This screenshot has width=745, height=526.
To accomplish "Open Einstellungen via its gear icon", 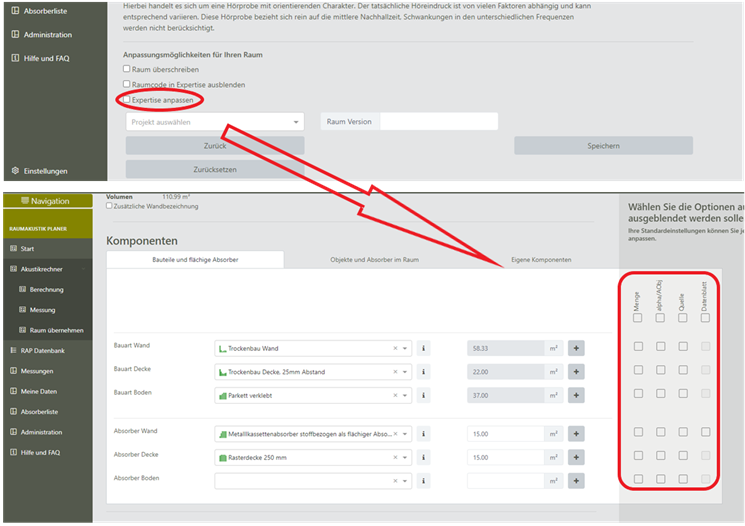I will [x=15, y=171].
